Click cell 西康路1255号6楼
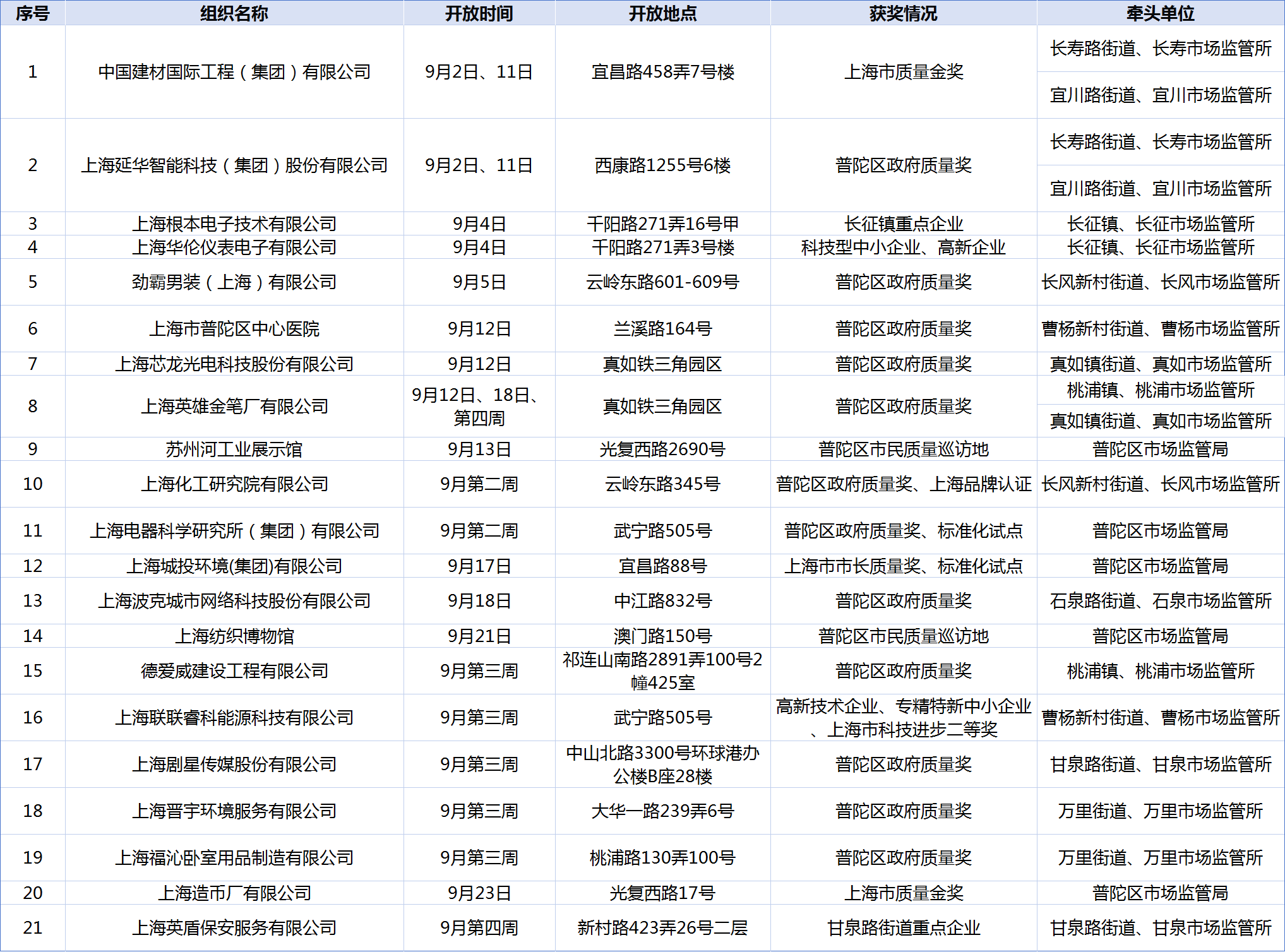 [662, 165]
